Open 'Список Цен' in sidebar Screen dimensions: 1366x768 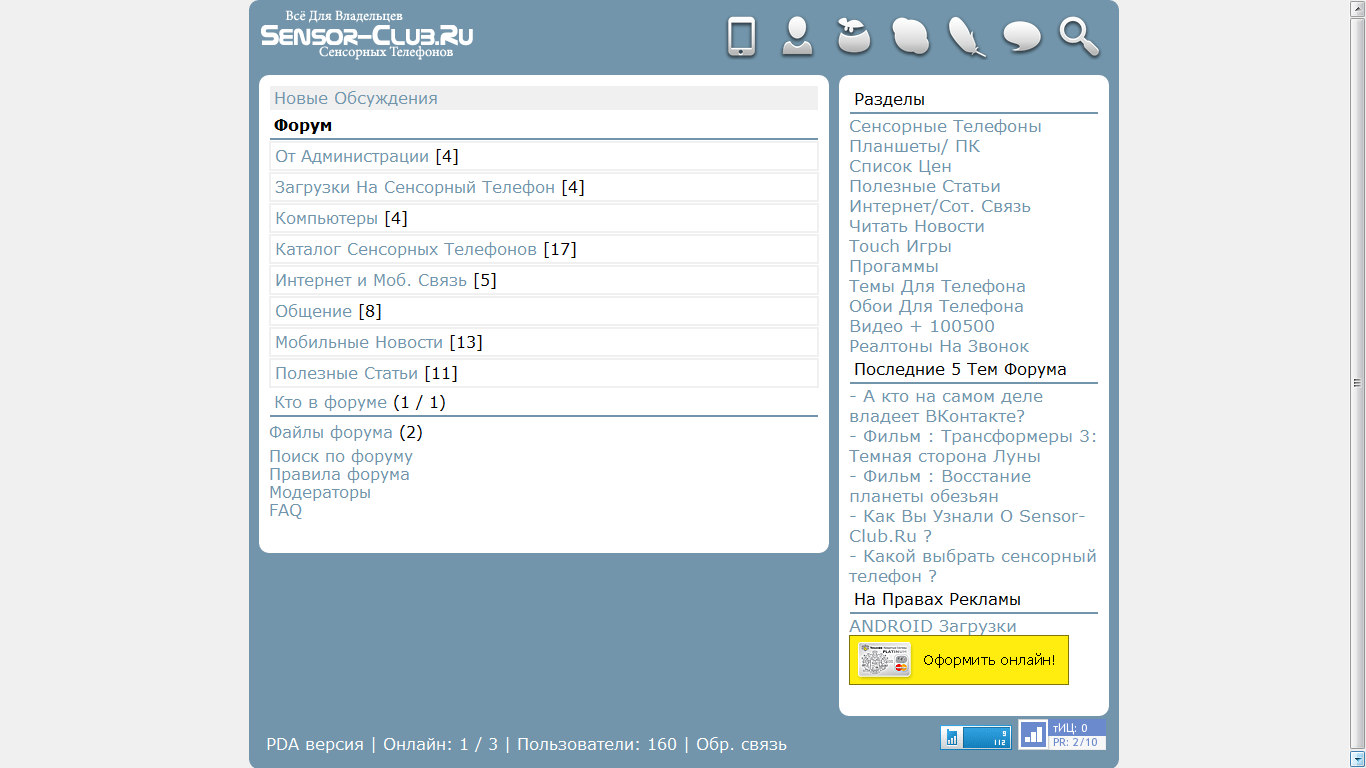[900, 166]
